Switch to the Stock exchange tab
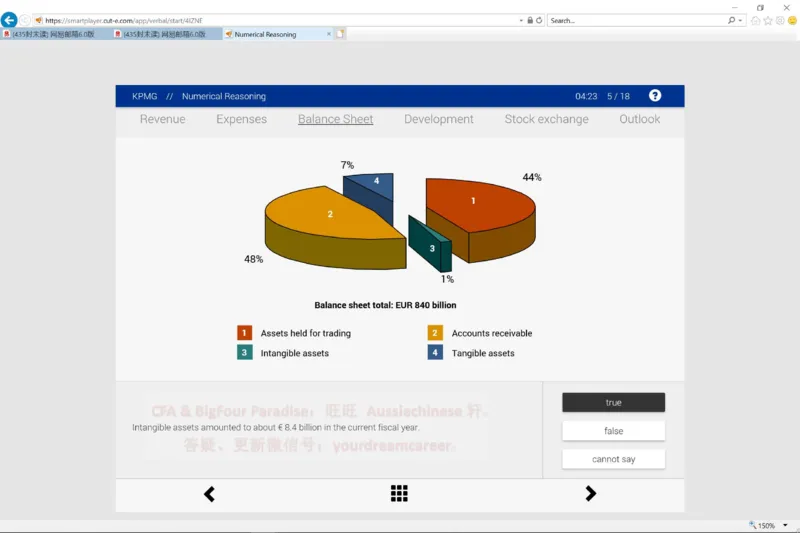 [546, 119]
